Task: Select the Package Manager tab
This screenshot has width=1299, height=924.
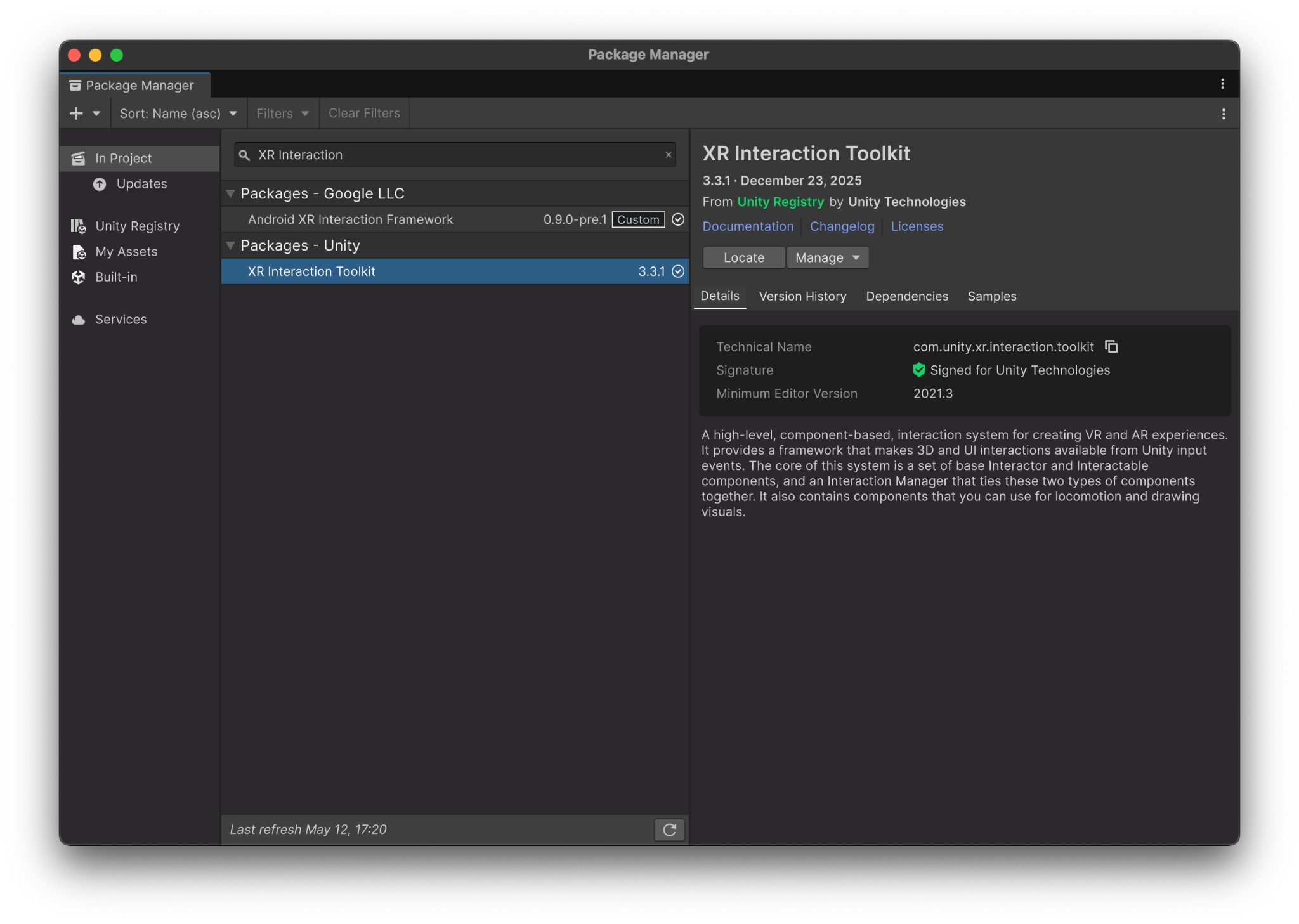Action: point(135,85)
